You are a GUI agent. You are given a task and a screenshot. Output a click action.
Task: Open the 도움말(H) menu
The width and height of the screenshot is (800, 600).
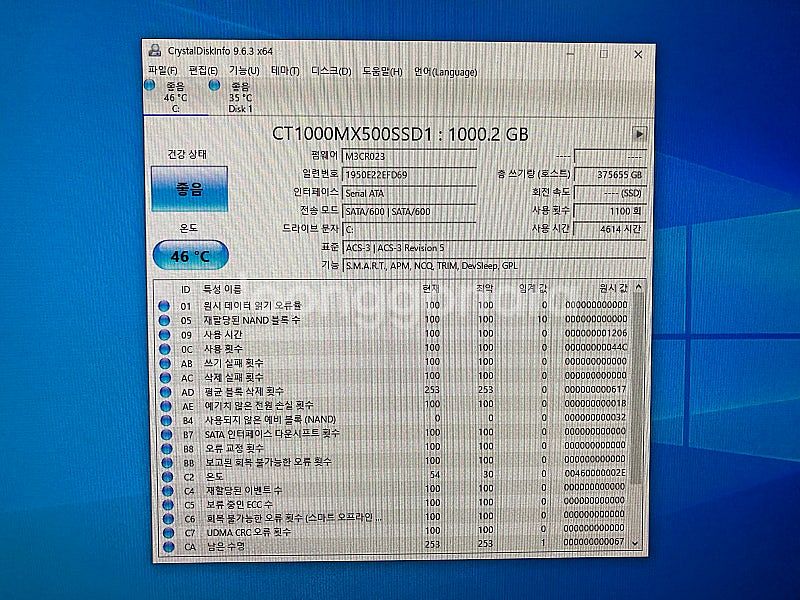382,71
